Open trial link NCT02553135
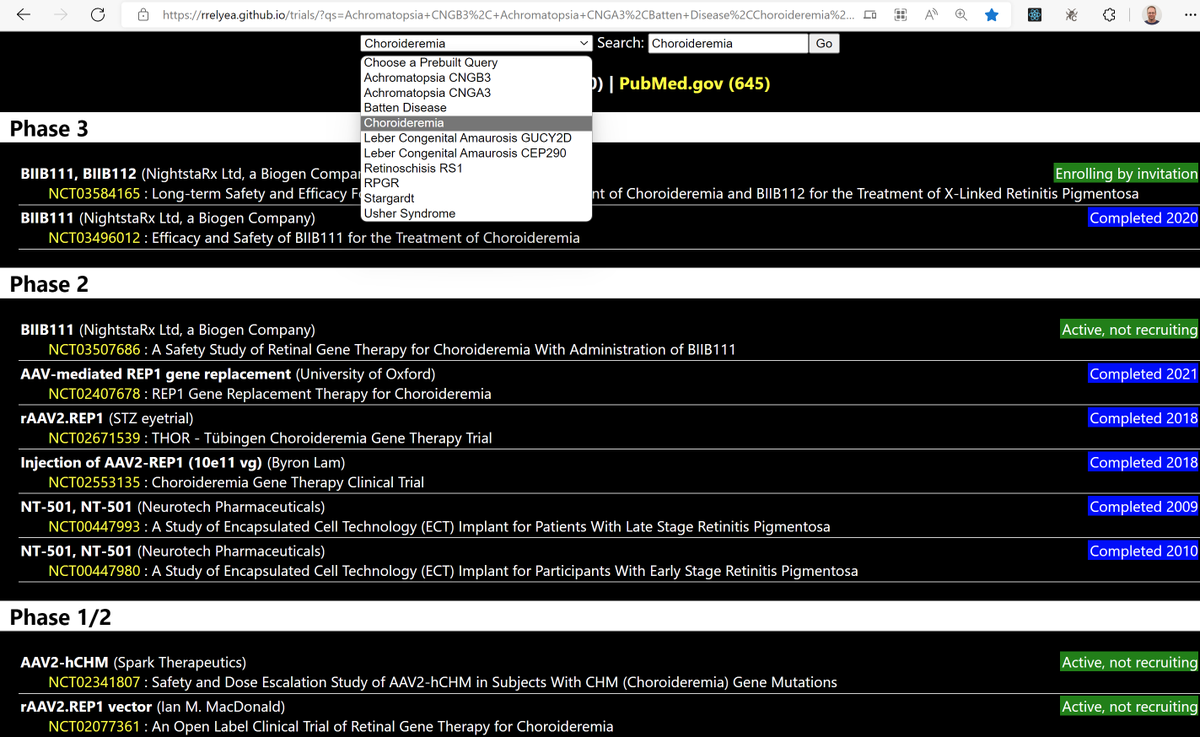The height and width of the screenshot is (737, 1200). [x=94, y=482]
